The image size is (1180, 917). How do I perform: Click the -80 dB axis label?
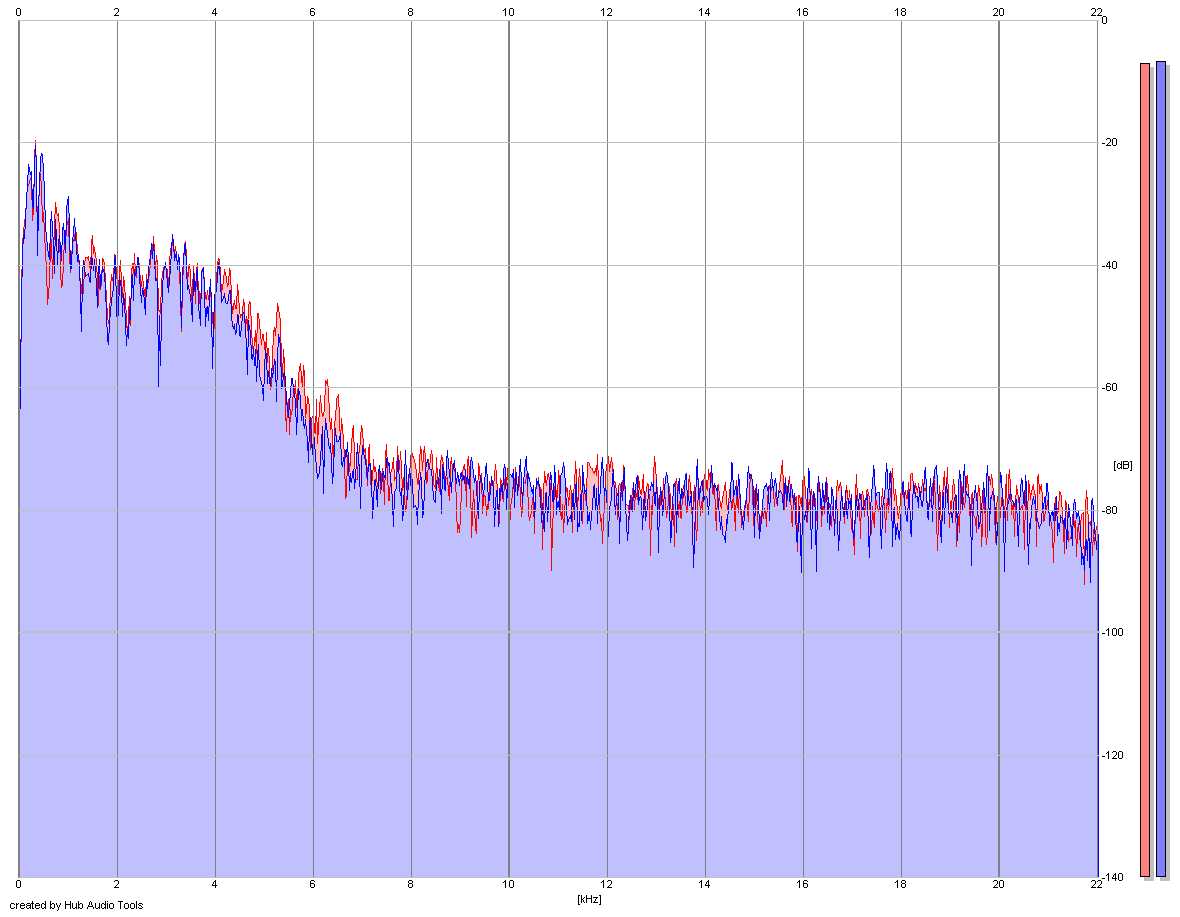[1110, 511]
